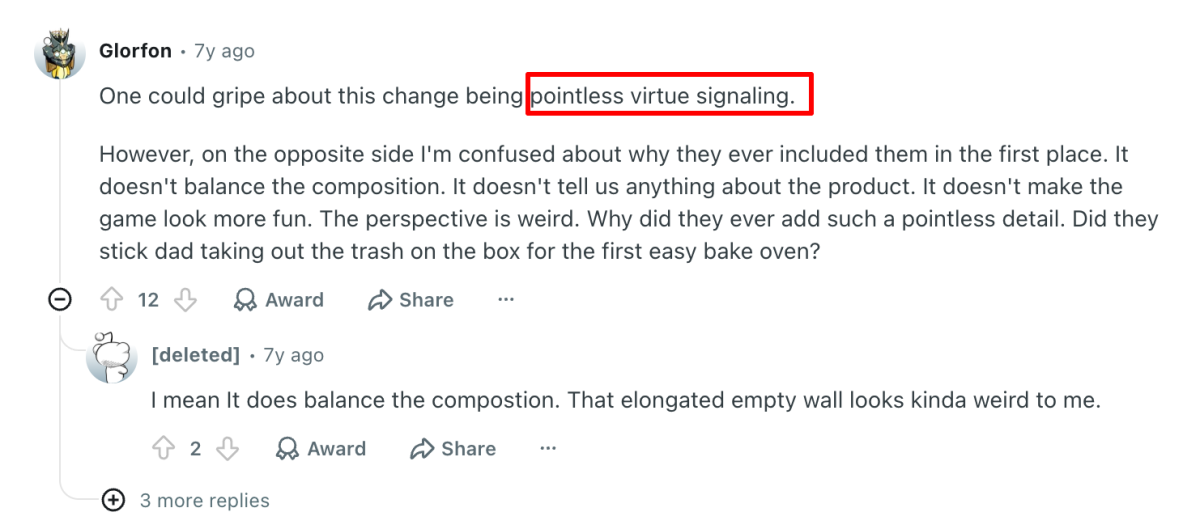Share the deleted user's reply
This screenshot has height=529, width=1200.
[x=452, y=449]
